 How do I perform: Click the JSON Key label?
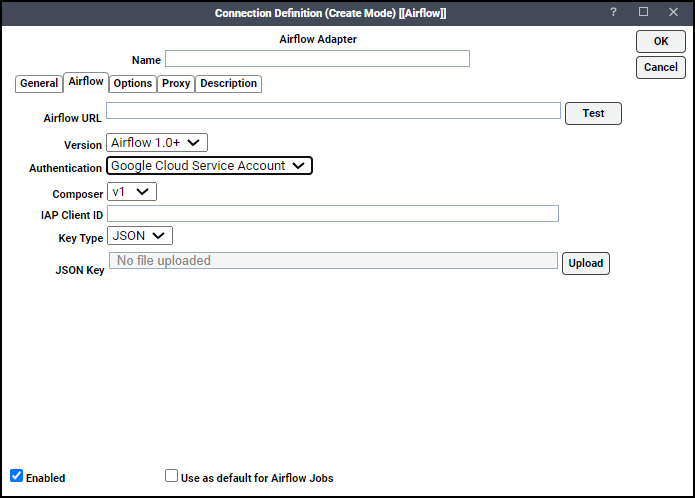(x=80, y=270)
